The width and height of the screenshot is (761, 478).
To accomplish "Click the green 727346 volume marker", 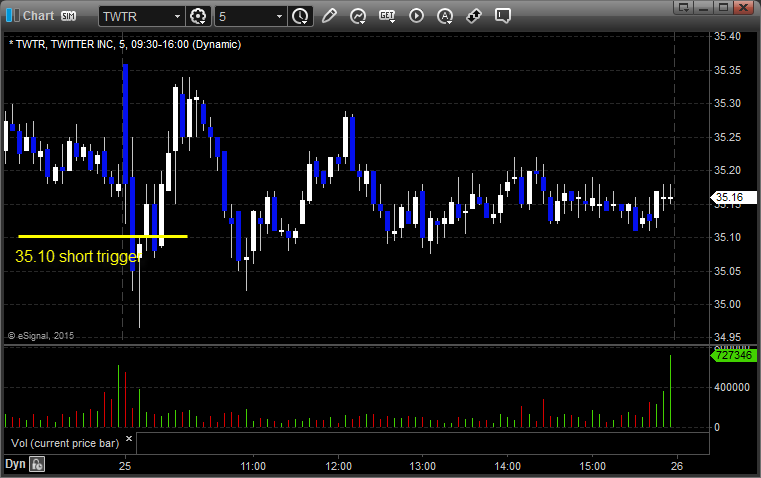I will coord(733,355).
